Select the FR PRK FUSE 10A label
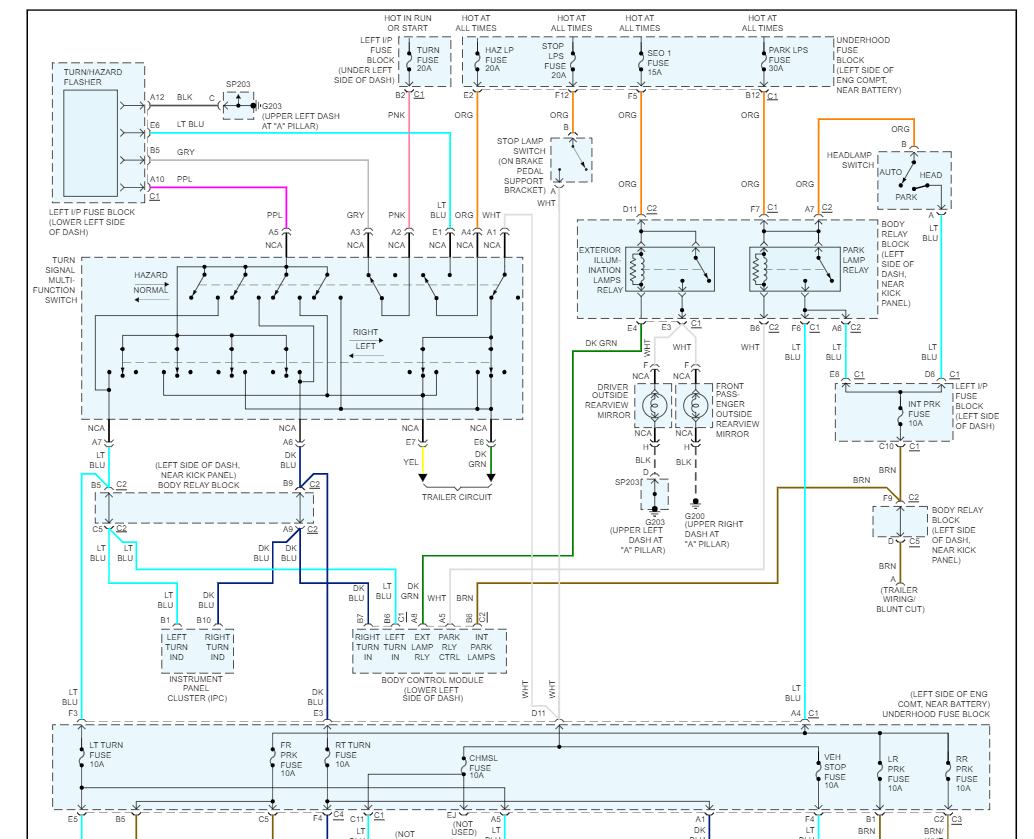The width and height of the screenshot is (1034, 839). point(291,759)
